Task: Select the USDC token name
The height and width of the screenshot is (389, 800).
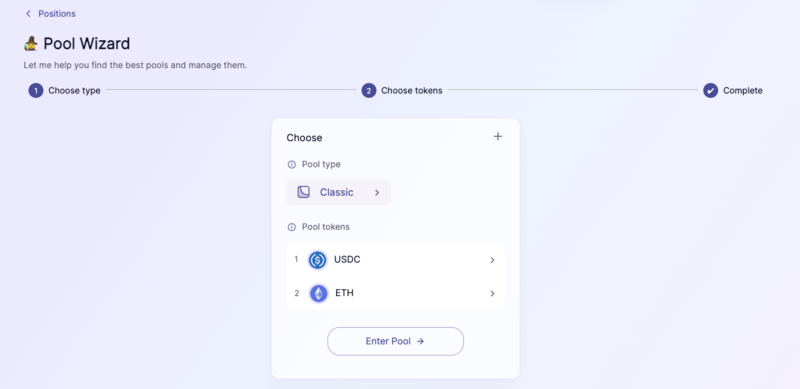Action: point(347,260)
